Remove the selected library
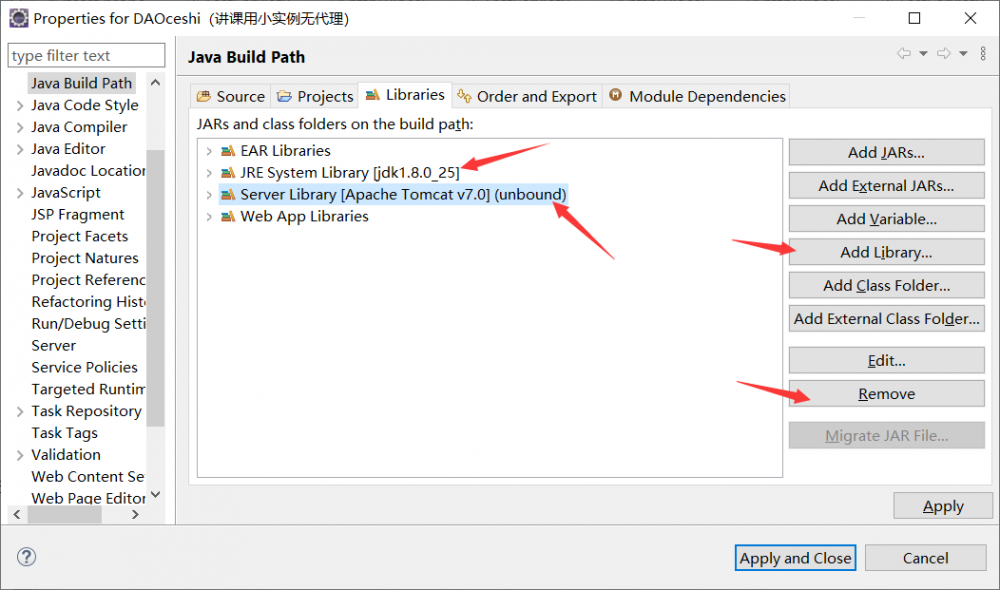This screenshot has height=590, width=1000. [x=886, y=394]
